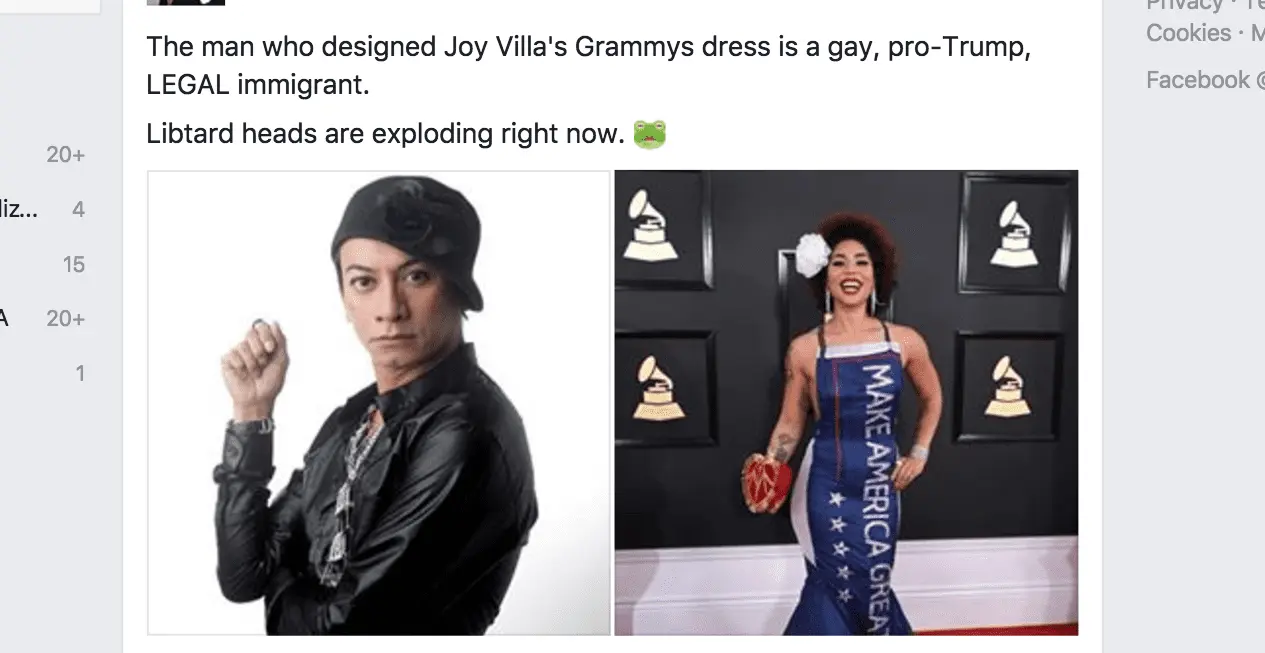Select the sidebar item ending in 'liz...'
Image resolution: width=1265 pixels, height=653 pixels.
point(19,210)
